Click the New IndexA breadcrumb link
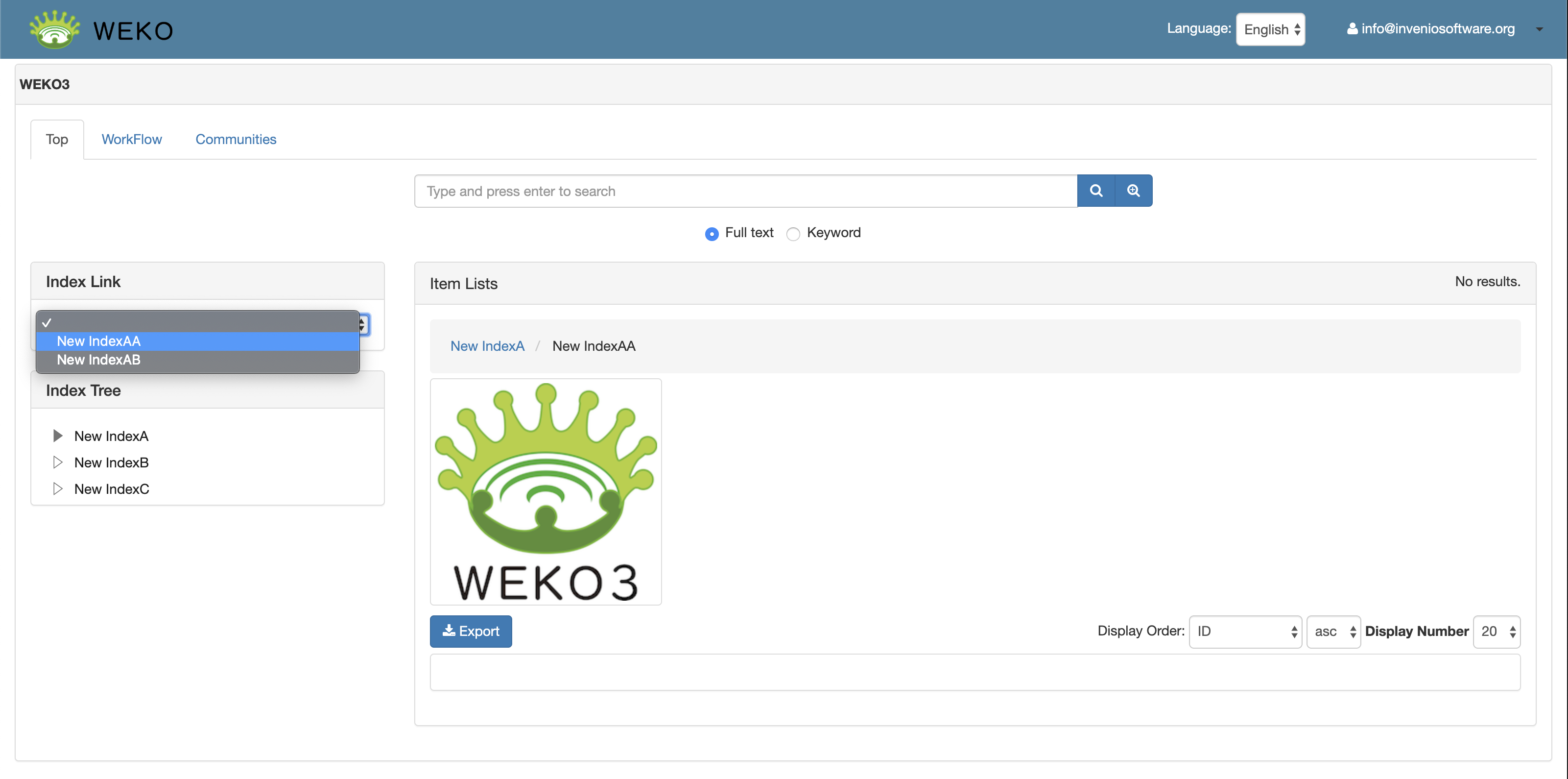Screen dimensions: 1568x779 tap(487, 346)
